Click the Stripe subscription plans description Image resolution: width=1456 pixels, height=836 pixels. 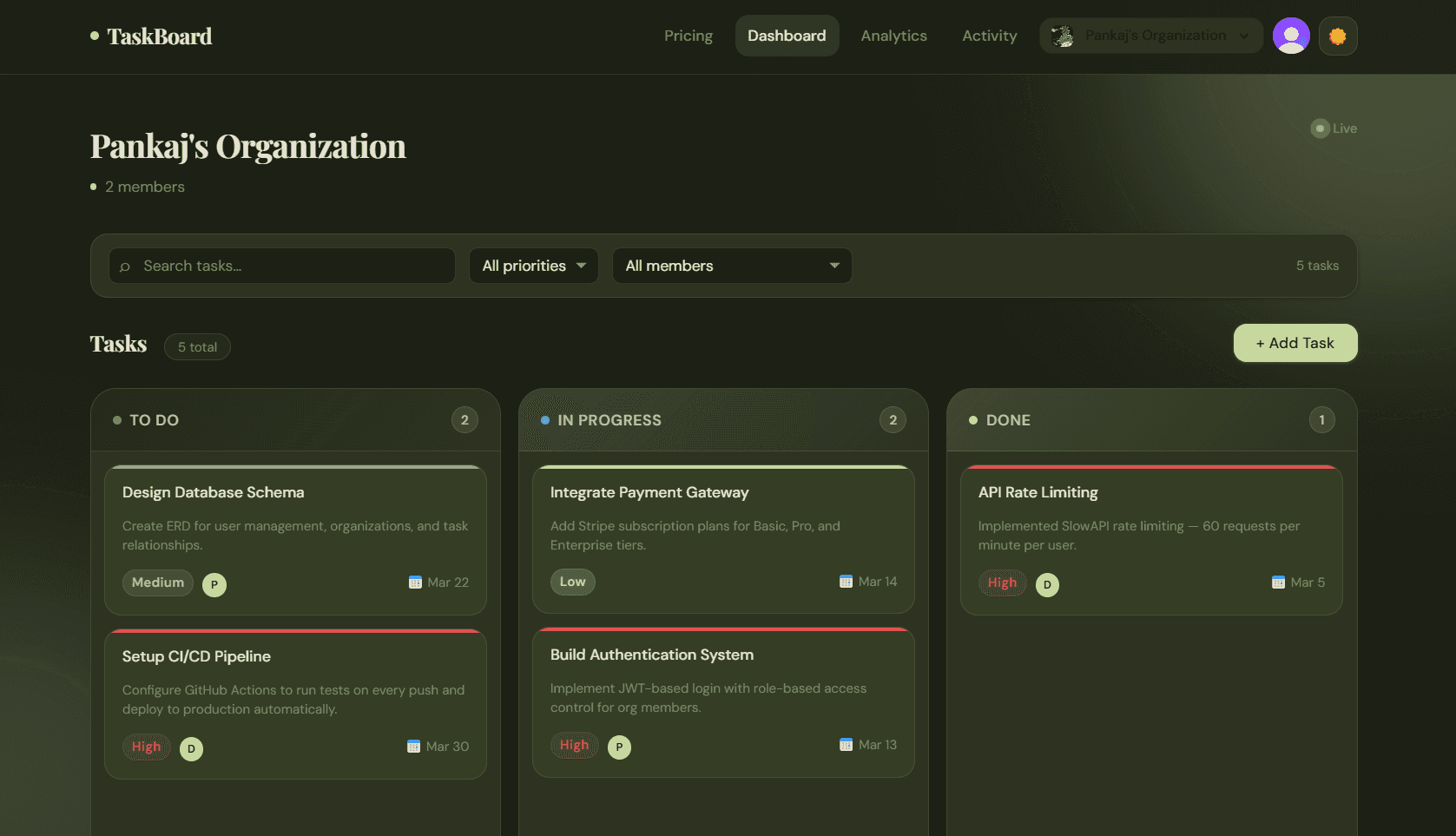tap(695, 536)
